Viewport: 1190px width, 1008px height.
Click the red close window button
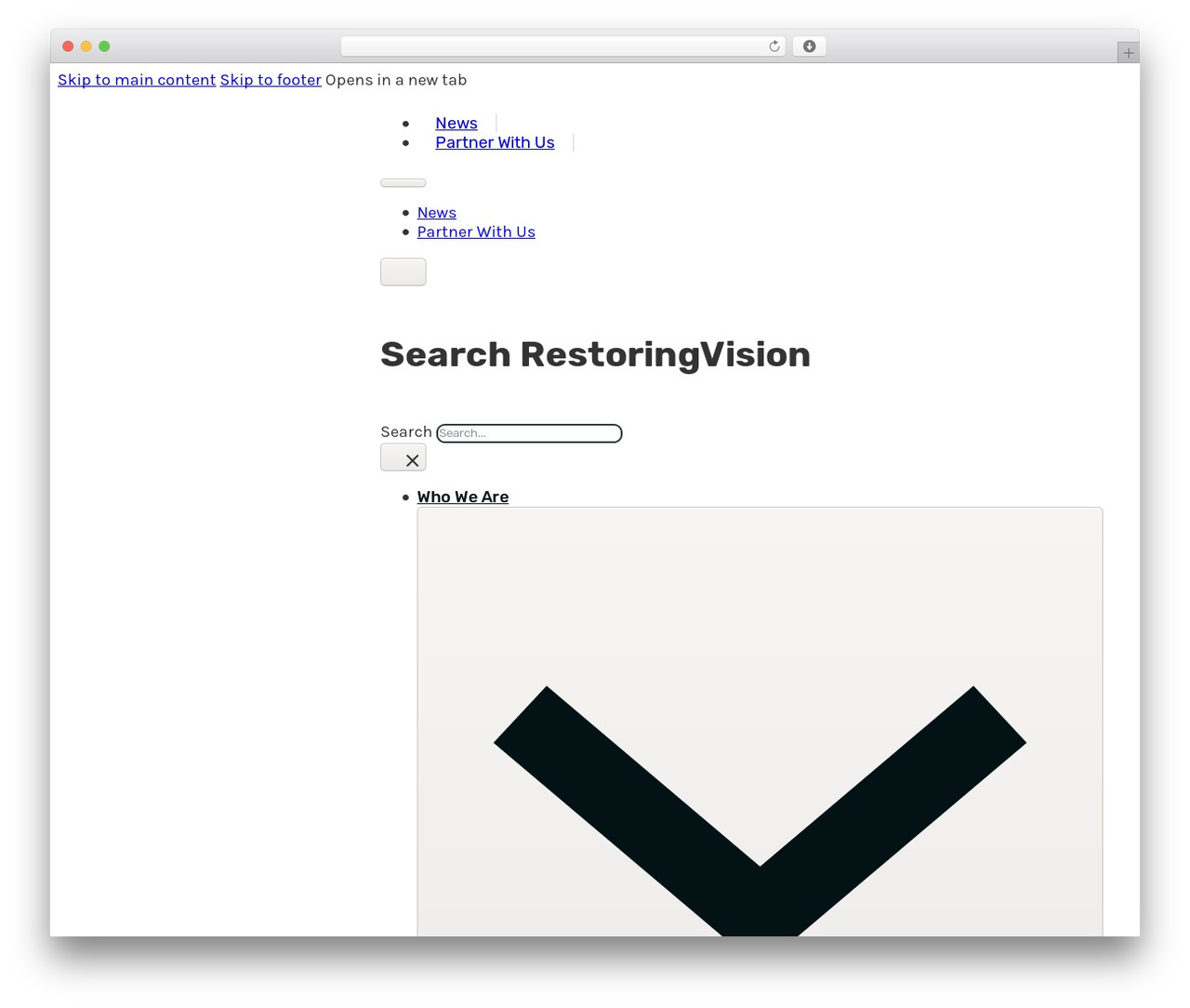68,46
